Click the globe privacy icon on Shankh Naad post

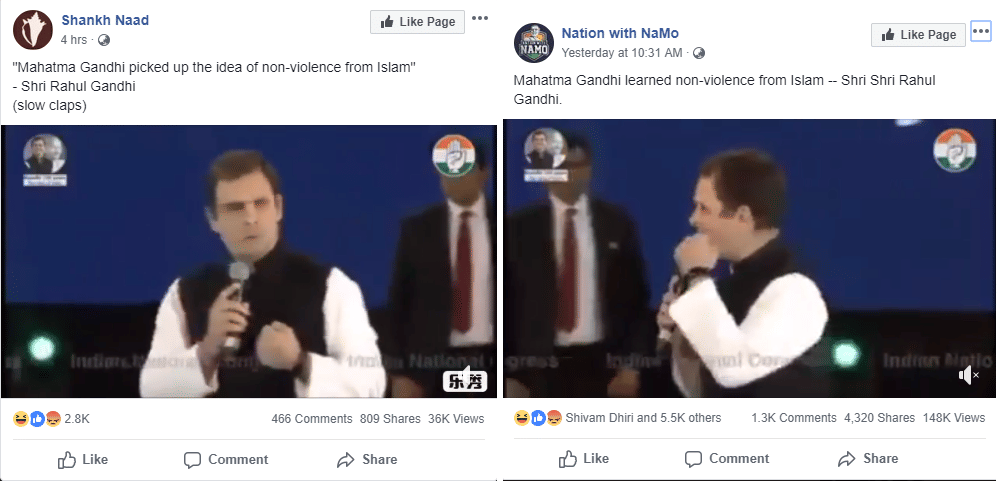point(104,40)
